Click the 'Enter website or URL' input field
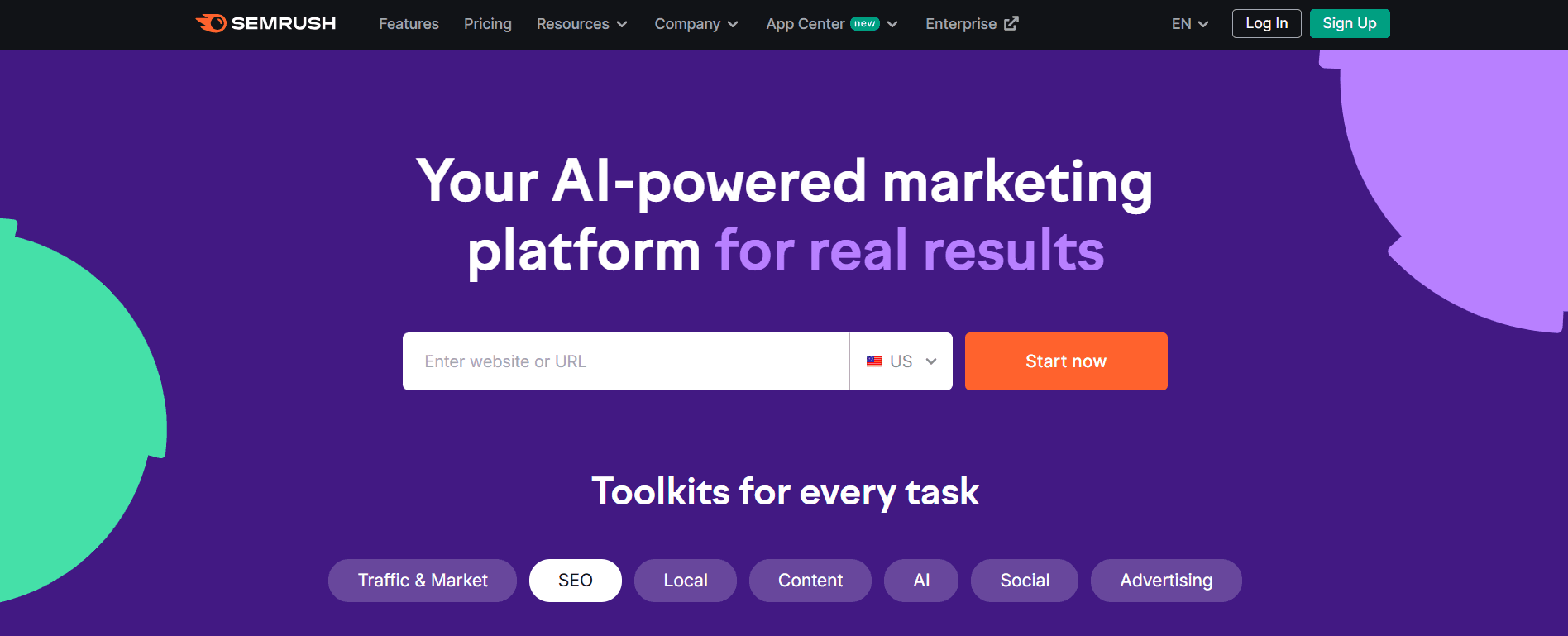1568x636 pixels. (x=625, y=361)
